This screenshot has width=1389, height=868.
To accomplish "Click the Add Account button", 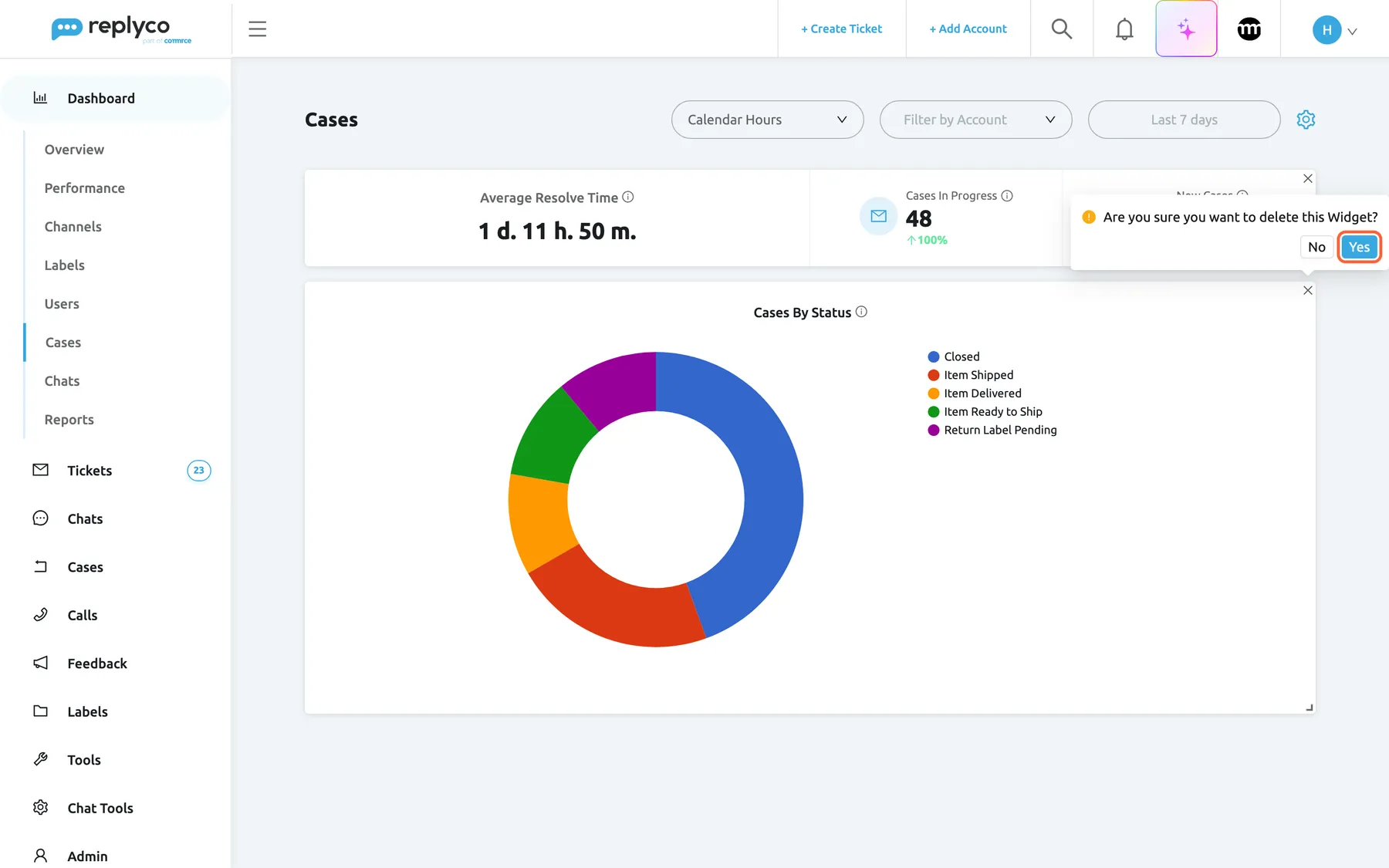I will pyautogui.click(x=968, y=29).
